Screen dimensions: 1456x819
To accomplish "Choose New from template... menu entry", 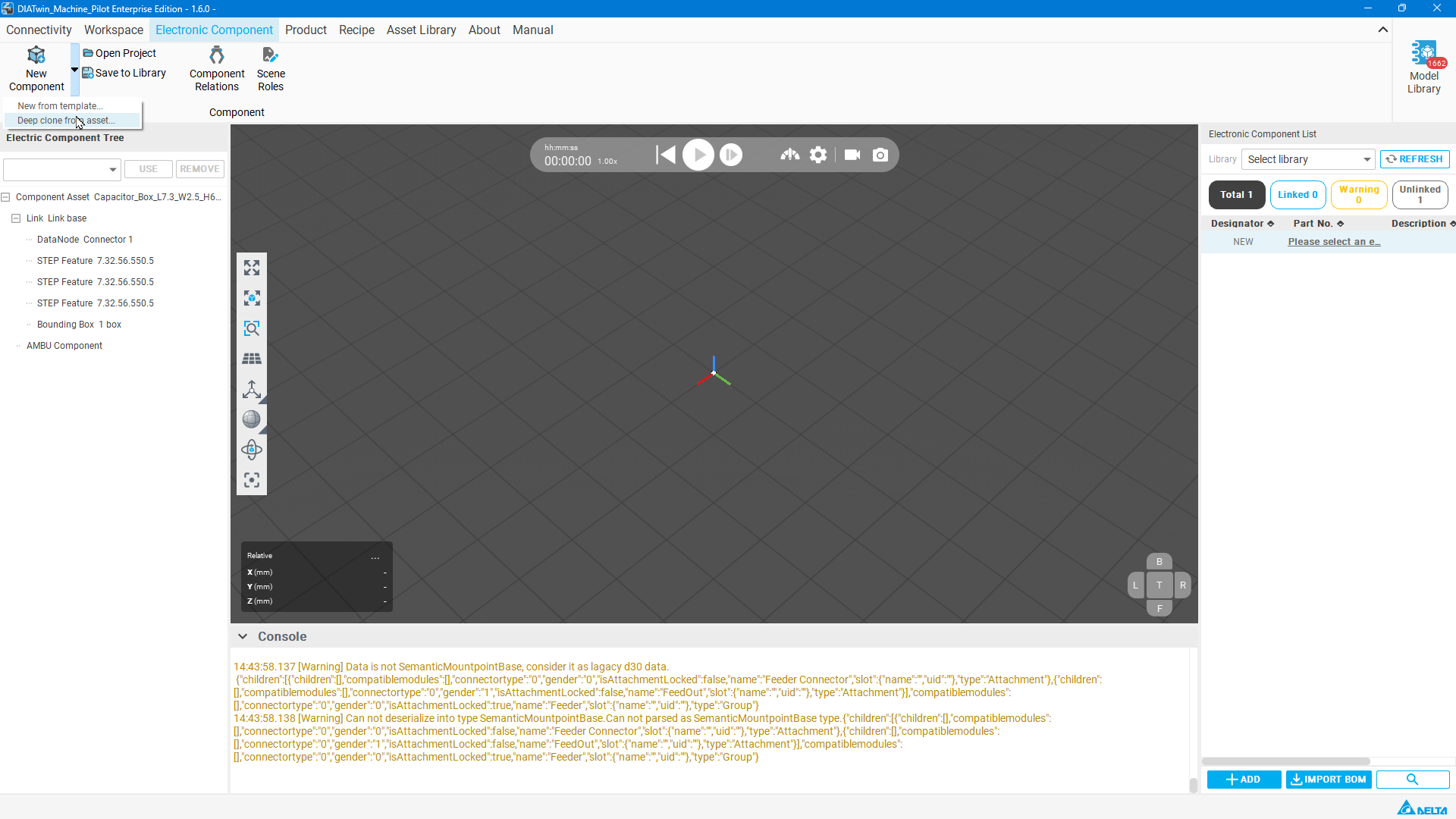I will (60, 106).
